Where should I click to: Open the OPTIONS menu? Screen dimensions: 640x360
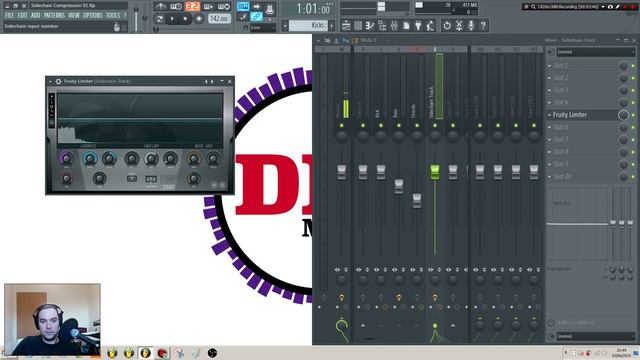[93, 16]
